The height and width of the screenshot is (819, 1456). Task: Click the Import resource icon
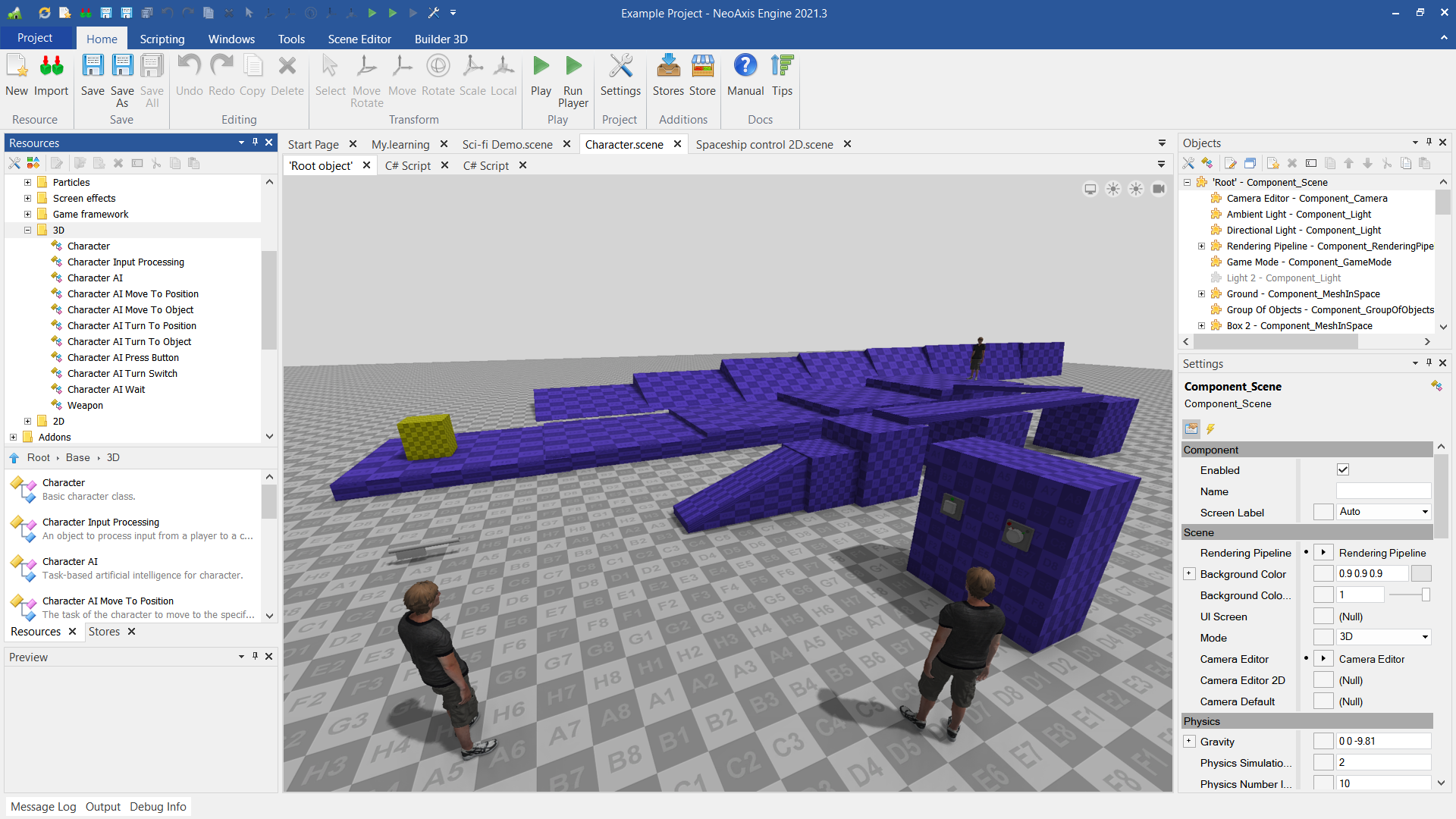pos(51,67)
